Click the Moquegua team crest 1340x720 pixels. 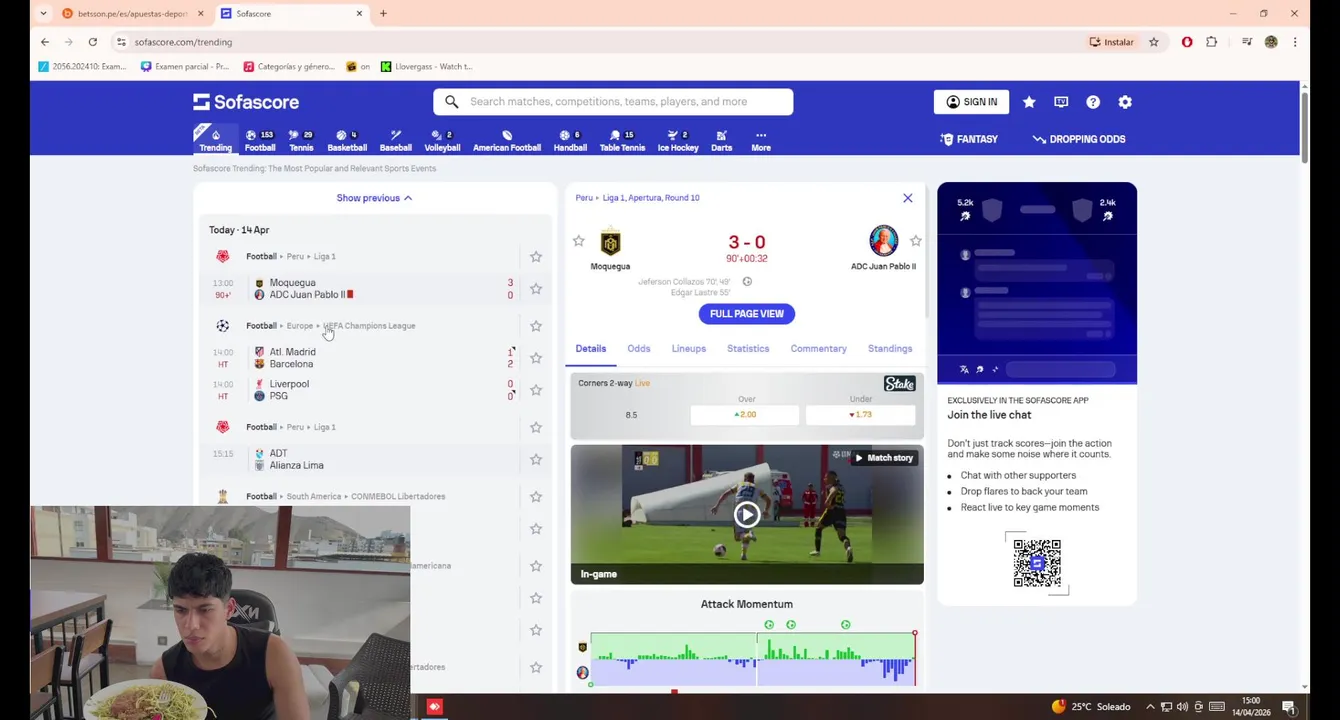610,242
